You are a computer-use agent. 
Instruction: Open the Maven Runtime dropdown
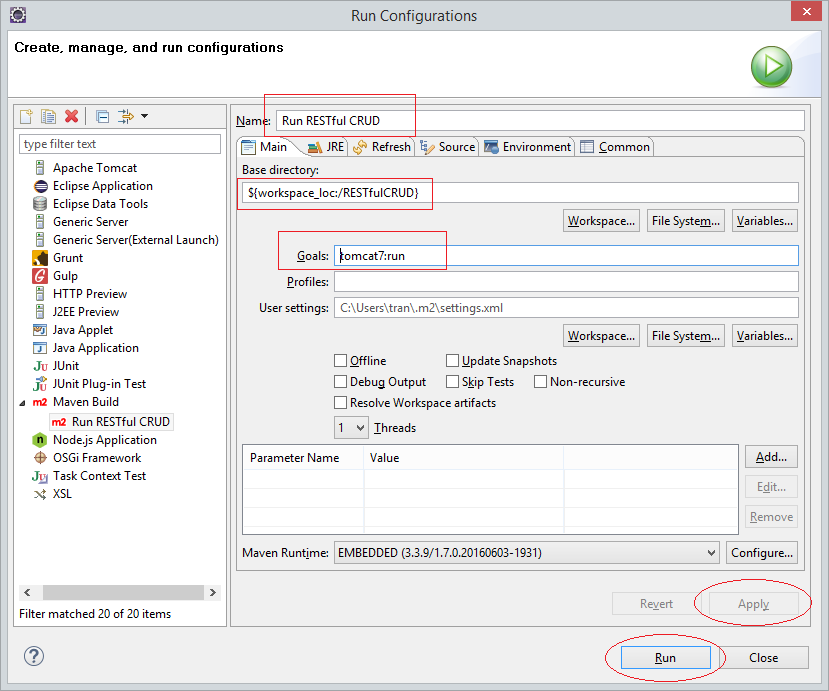pos(527,553)
